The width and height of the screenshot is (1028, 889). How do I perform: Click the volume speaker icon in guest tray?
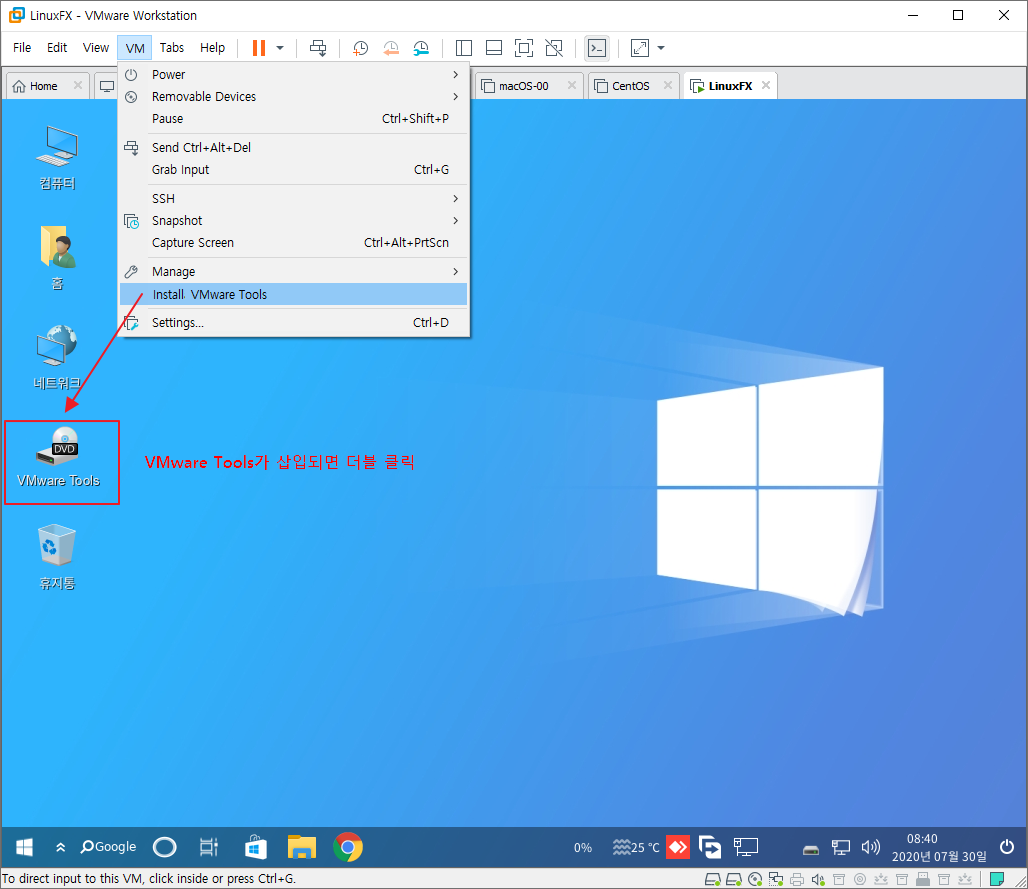(x=870, y=847)
